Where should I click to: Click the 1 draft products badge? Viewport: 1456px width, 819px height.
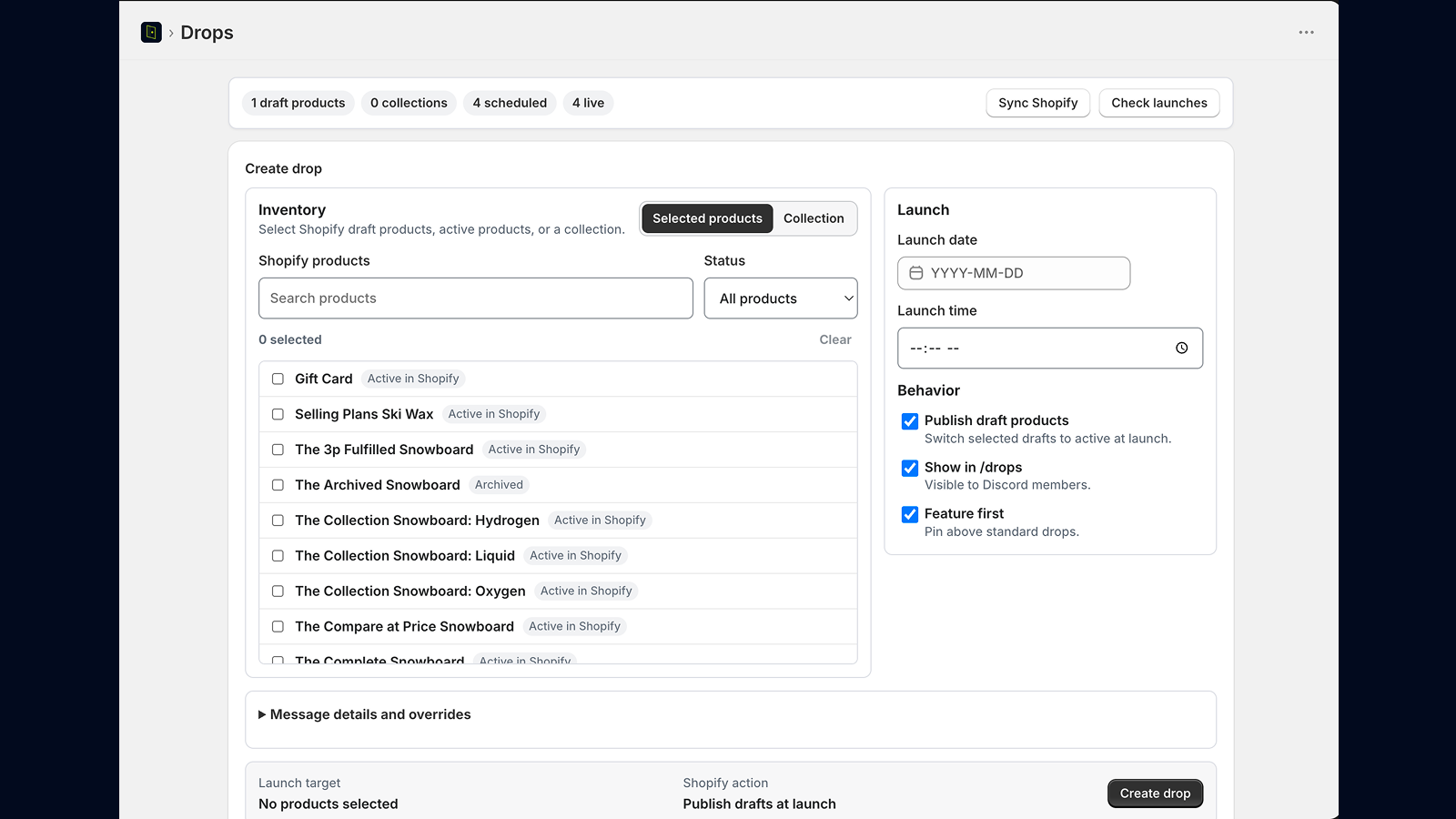298,103
